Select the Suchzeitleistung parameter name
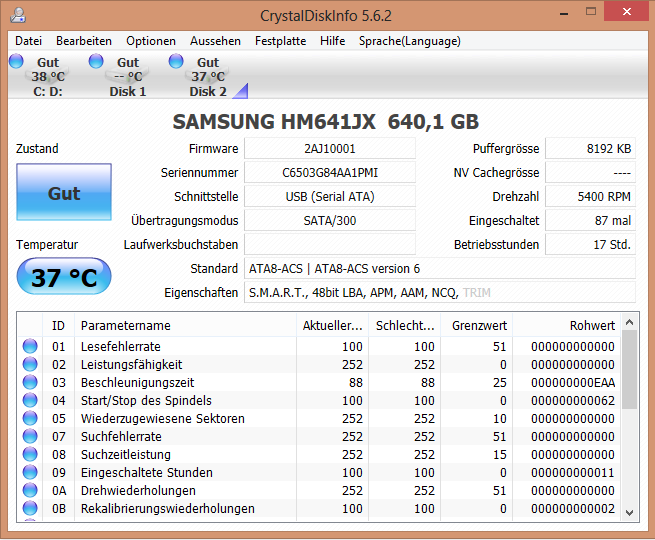This screenshot has height=540, width=655. [126, 454]
